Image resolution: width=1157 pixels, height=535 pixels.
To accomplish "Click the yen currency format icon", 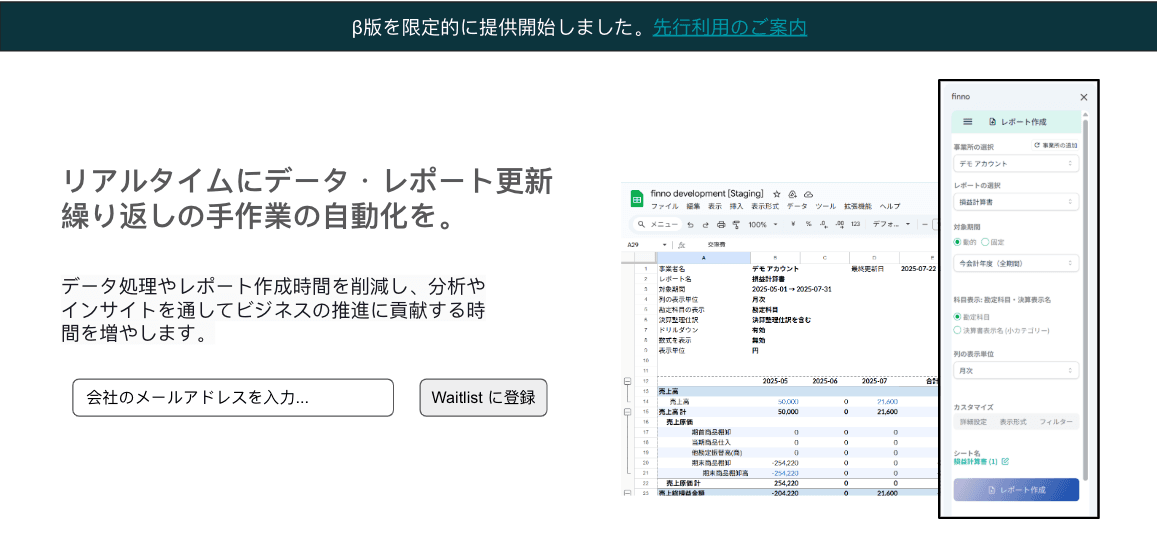I will click(x=793, y=225).
